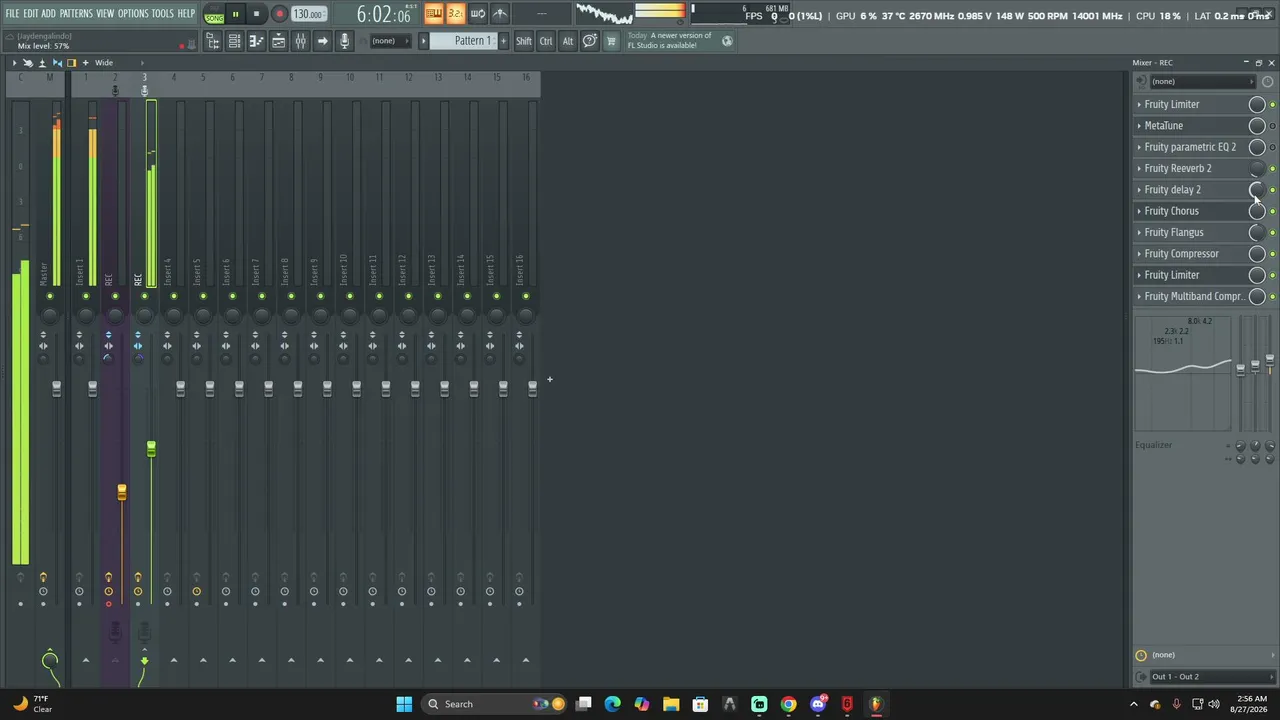Click the help chat bubble icon

[590, 41]
